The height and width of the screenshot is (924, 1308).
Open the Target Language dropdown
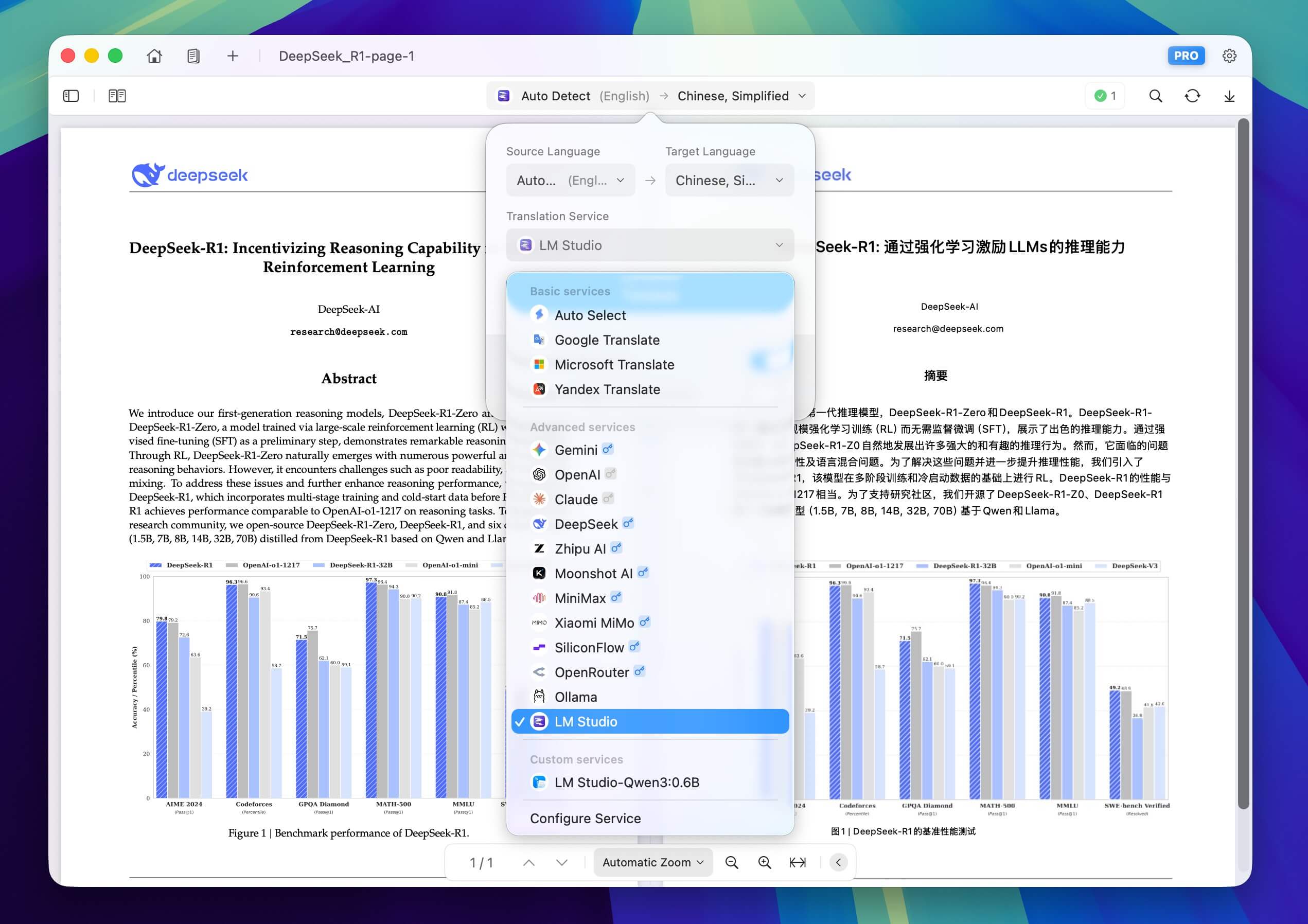(729, 181)
